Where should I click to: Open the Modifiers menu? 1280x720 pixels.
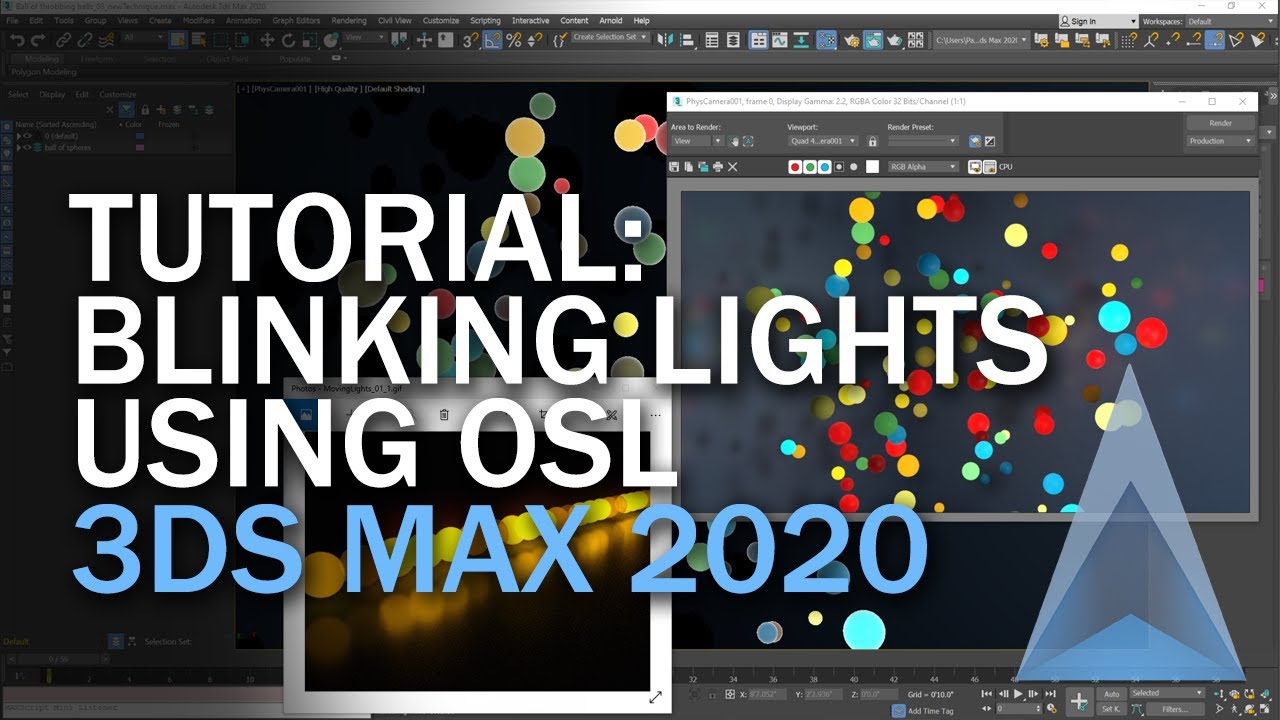198,20
